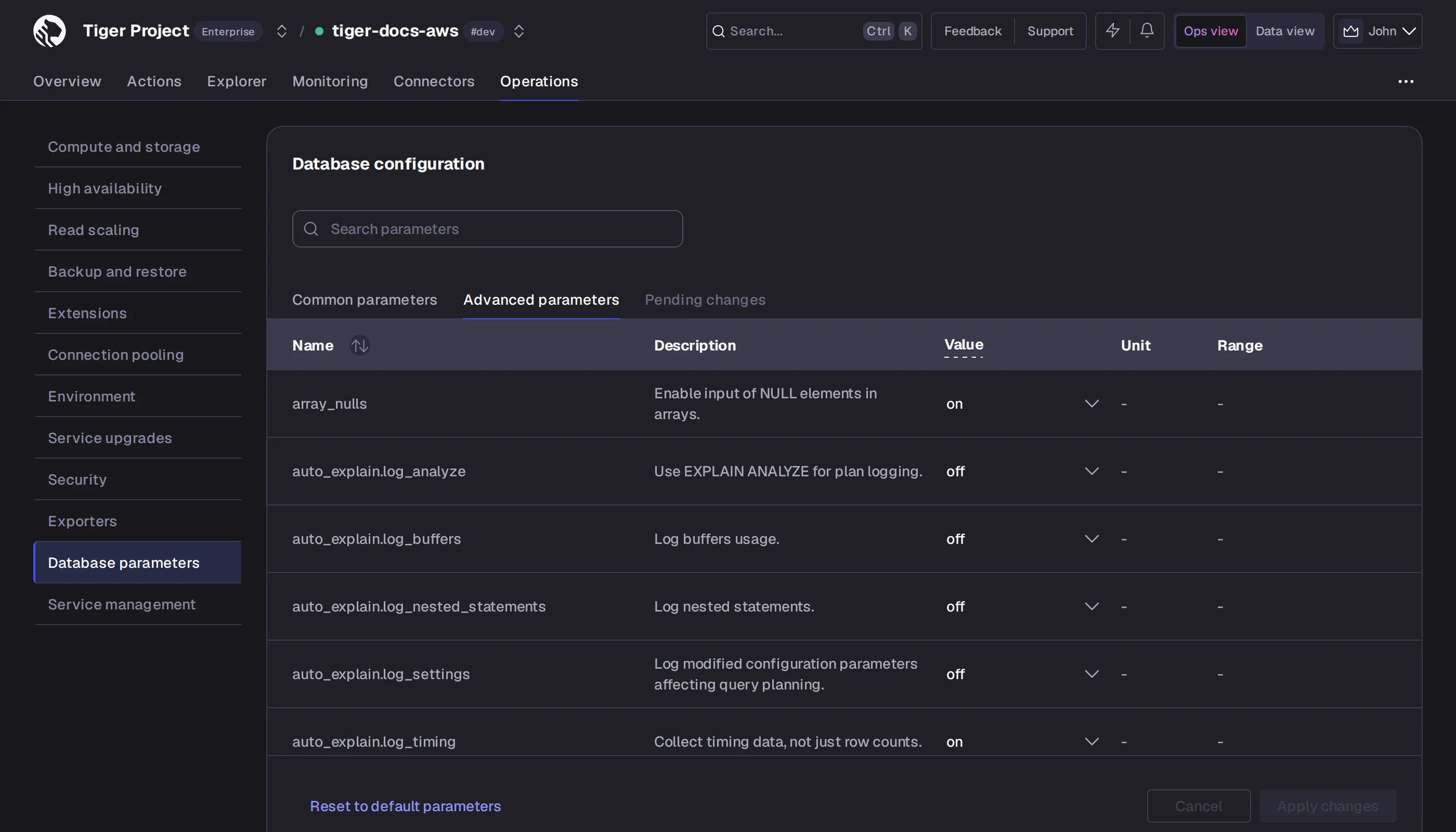1456x832 pixels.
Task: Click the Cancel button
Action: (1198, 805)
